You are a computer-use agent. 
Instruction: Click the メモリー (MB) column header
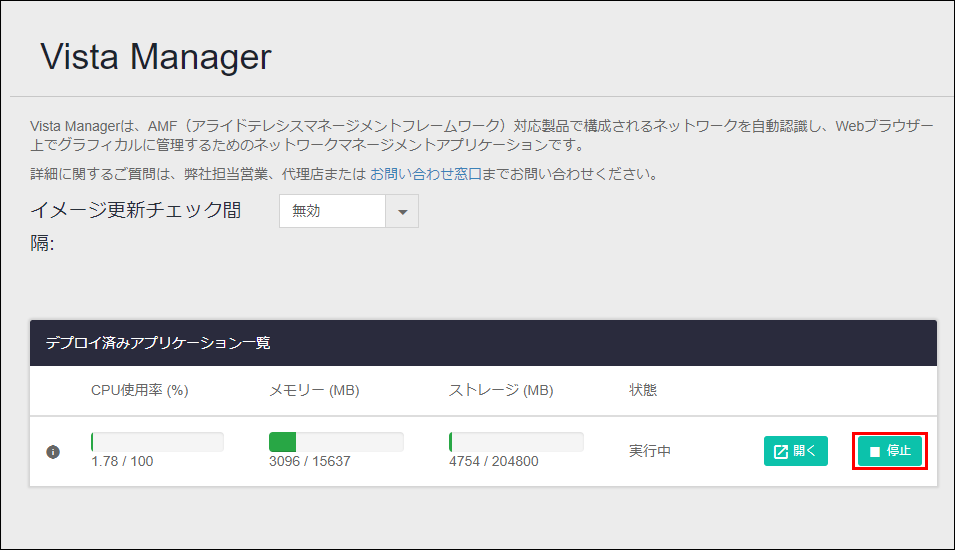(x=314, y=390)
